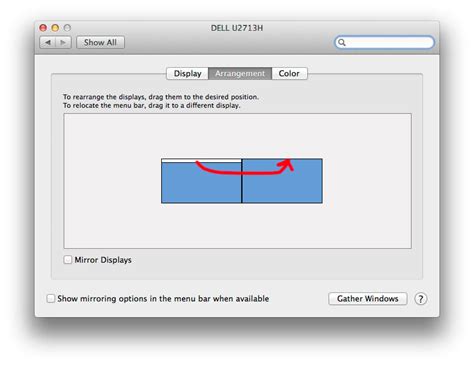Open help with the question mark button
This screenshot has width=474, height=365.
point(421,299)
